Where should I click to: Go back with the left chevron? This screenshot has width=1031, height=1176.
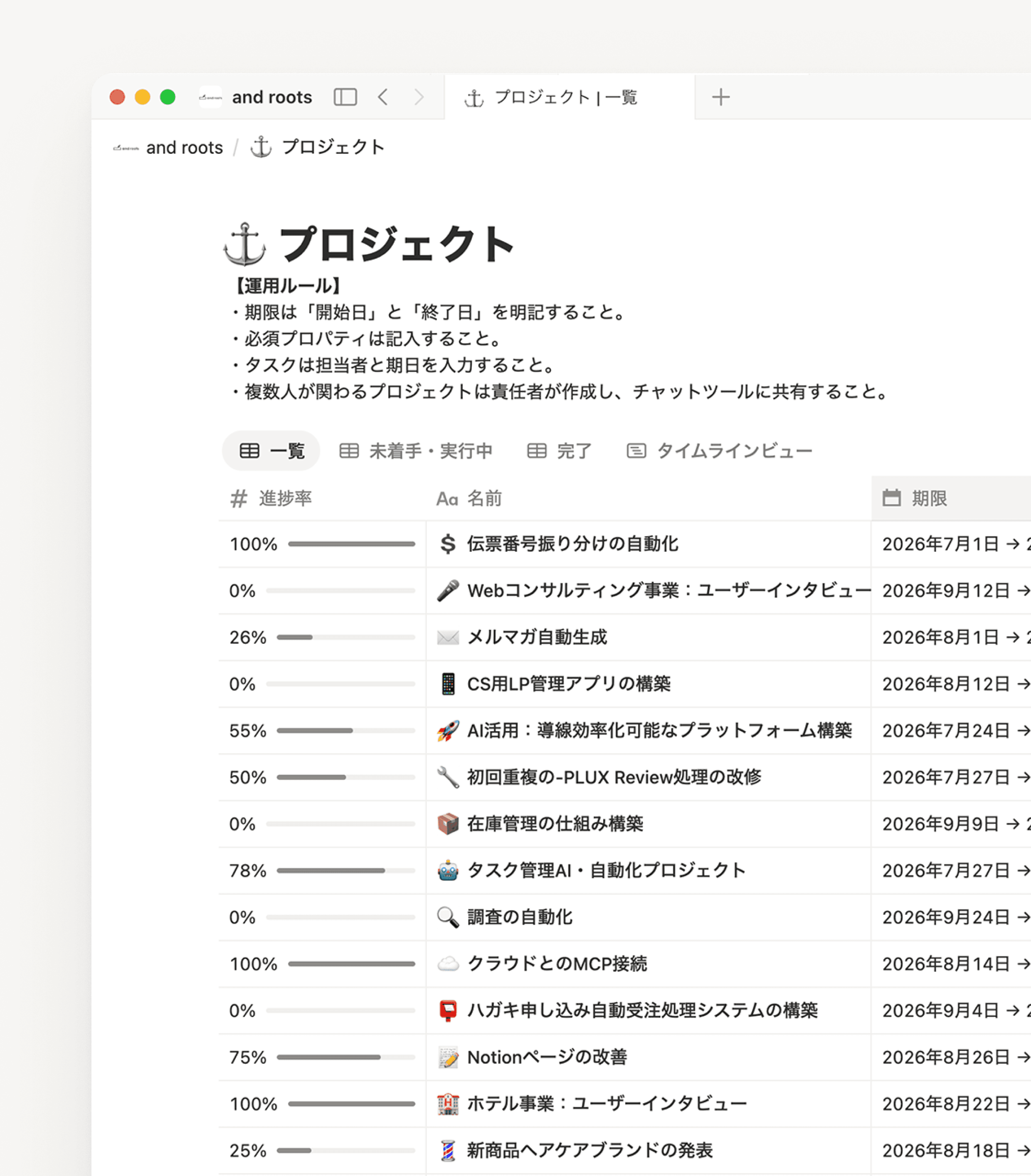[383, 96]
